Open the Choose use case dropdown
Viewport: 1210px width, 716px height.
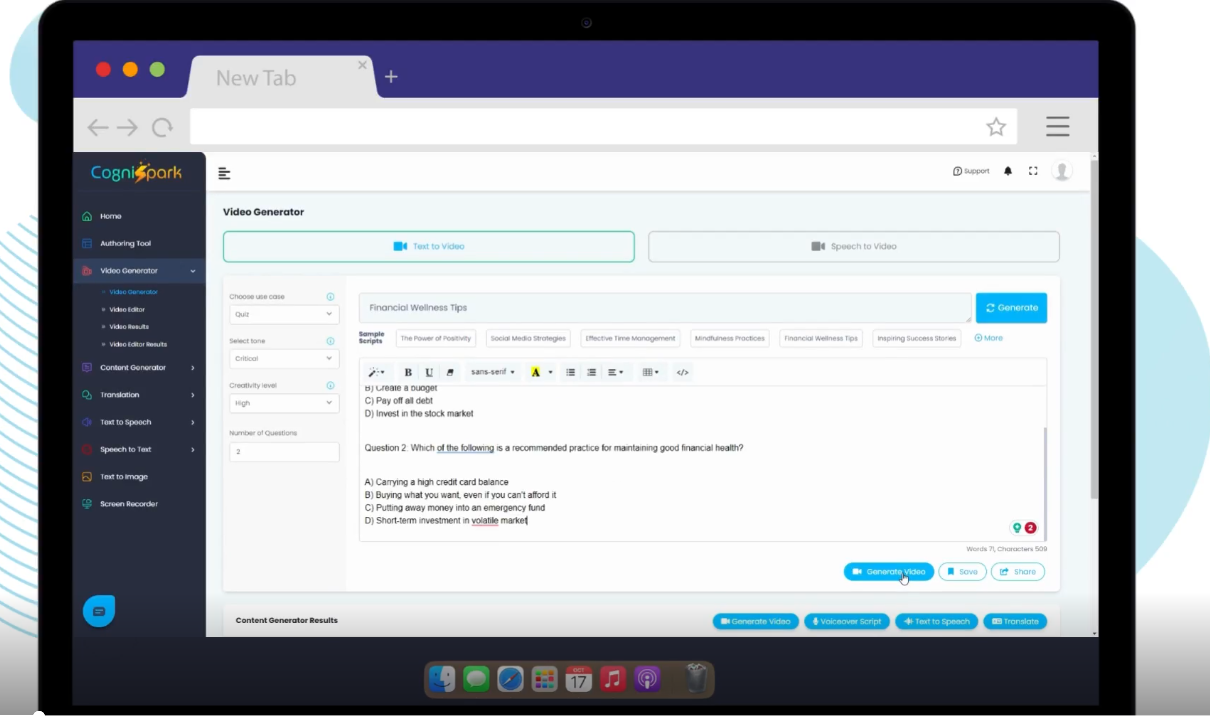coord(284,314)
